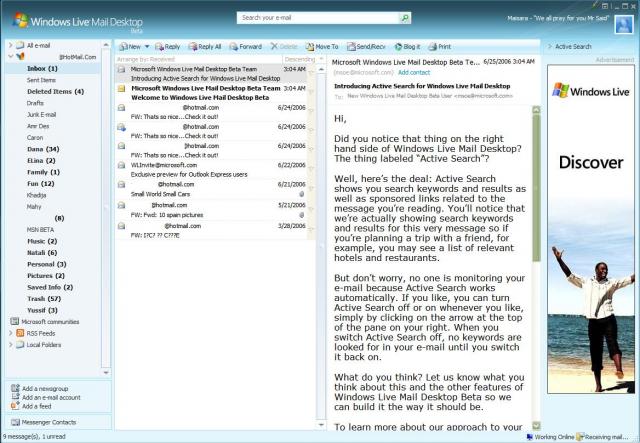Click the Descending sort order header

[x=299, y=59]
